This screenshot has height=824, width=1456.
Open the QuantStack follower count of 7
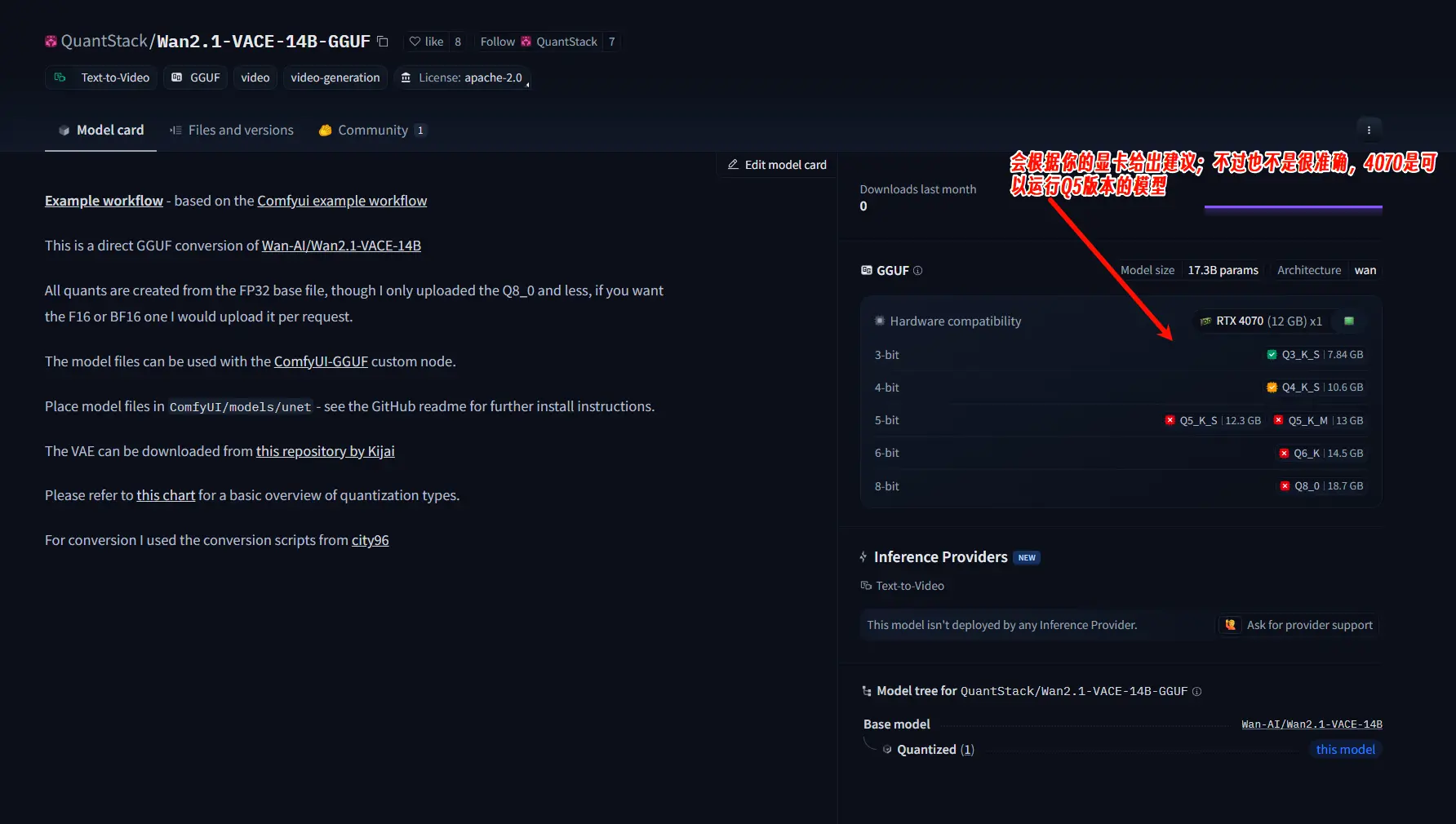[x=611, y=42]
